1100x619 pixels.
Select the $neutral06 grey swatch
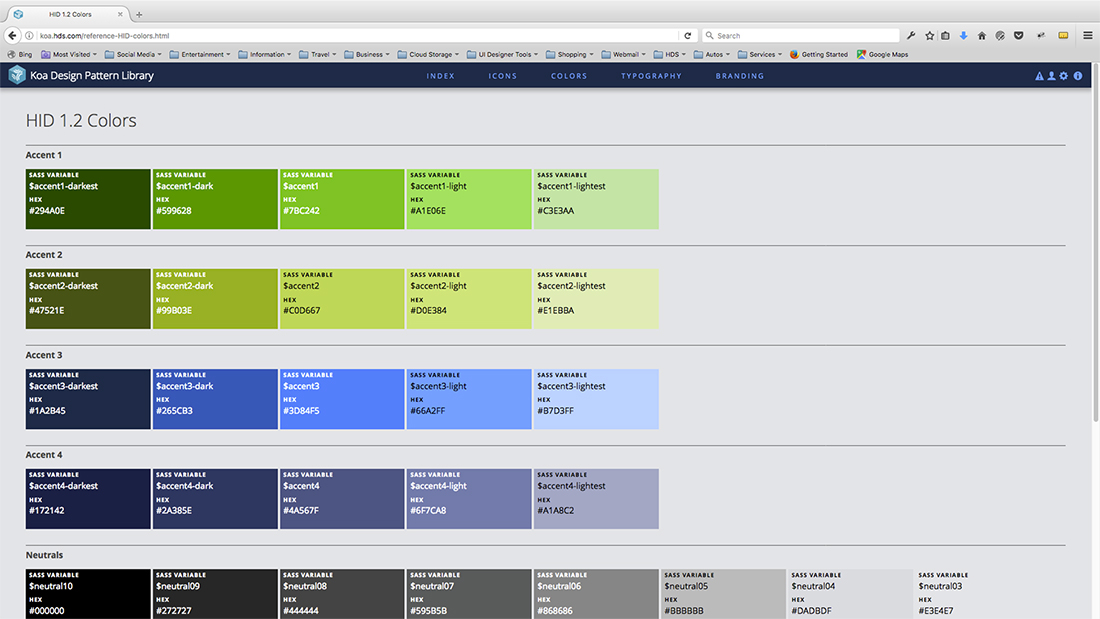tap(596, 594)
